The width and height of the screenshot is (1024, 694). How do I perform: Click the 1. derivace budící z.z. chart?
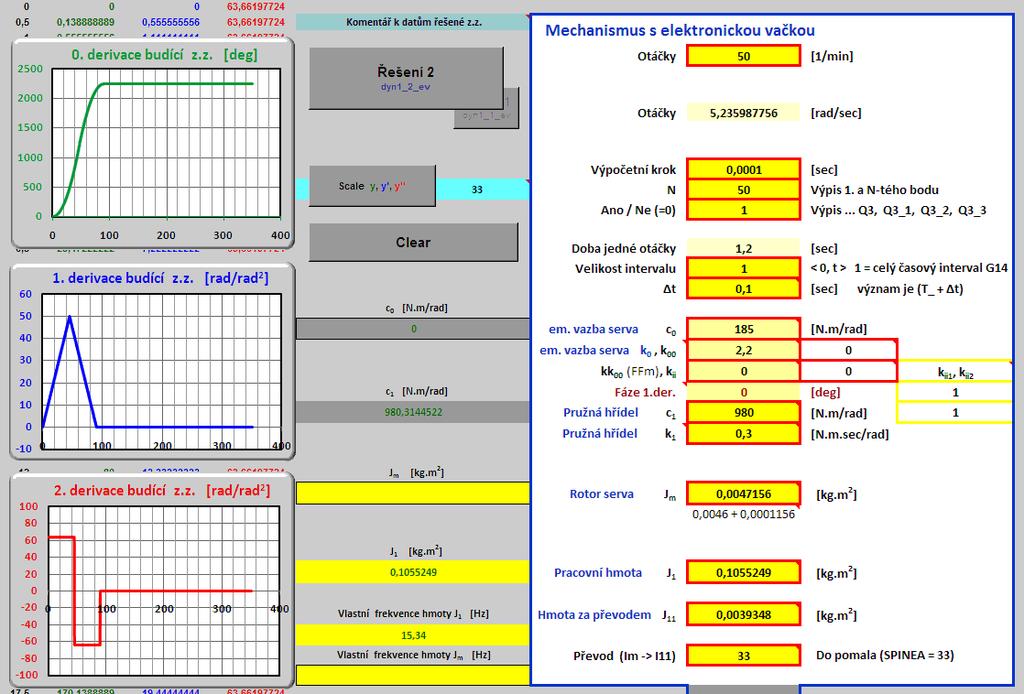[153, 362]
